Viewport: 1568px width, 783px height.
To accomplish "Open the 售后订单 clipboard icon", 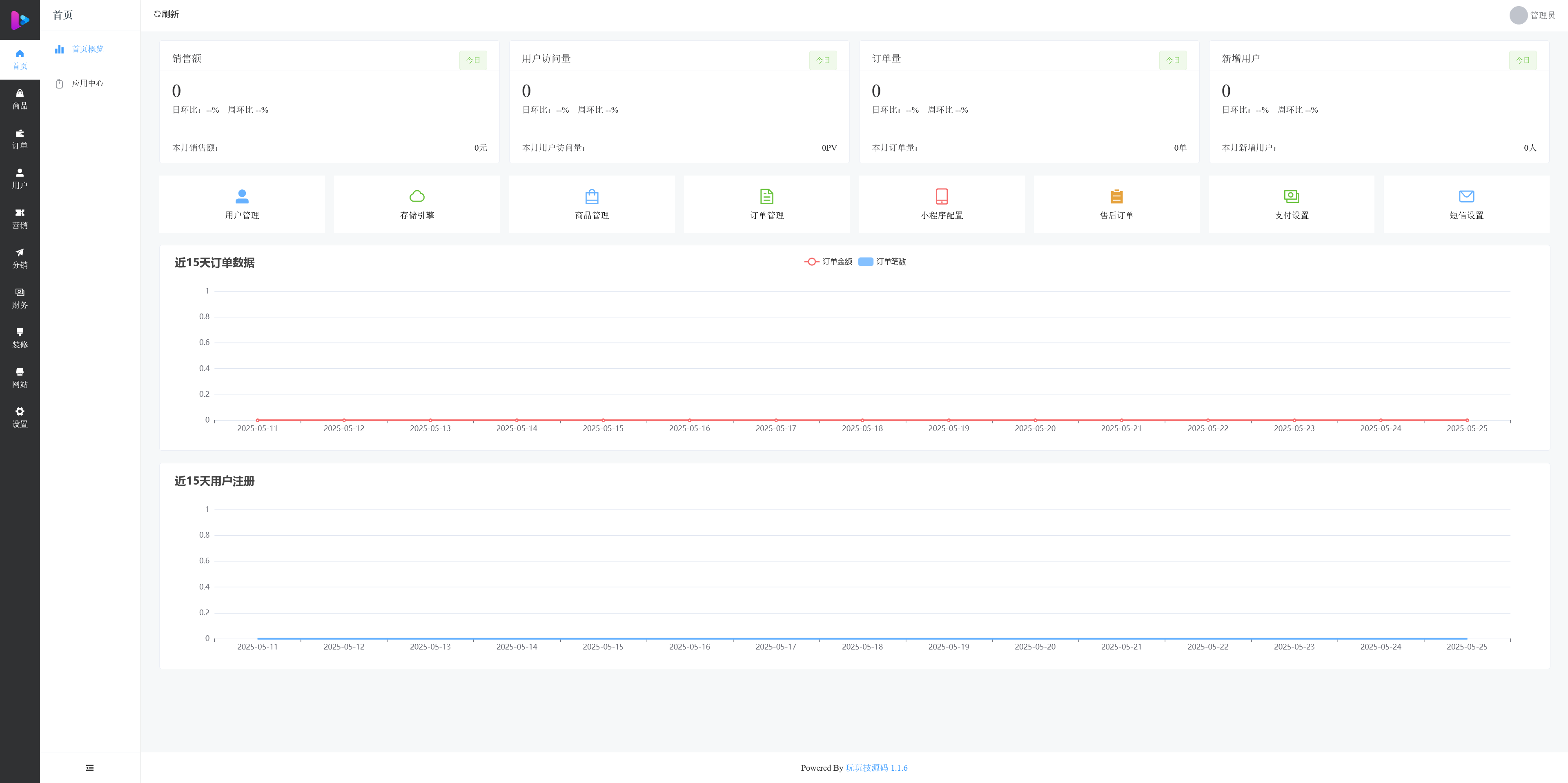I will pyautogui.click(x=1116, y=196).
